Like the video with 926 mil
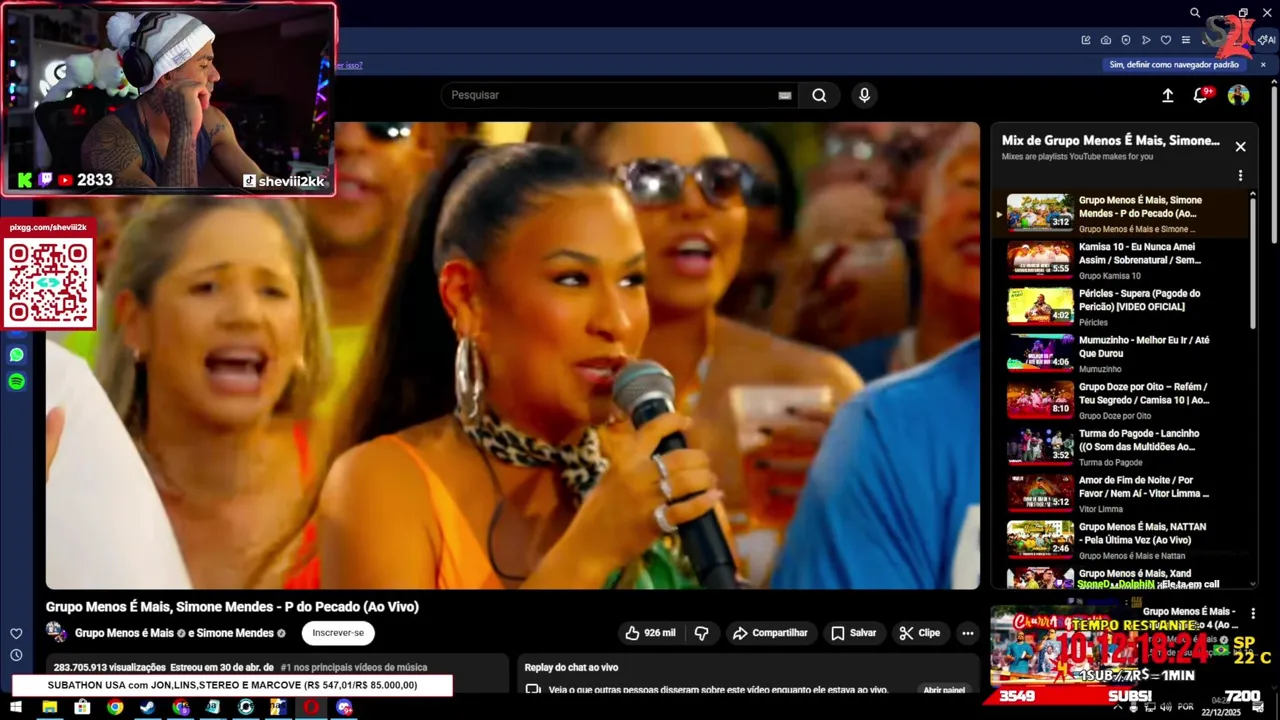The height and width of the screenshot is (720, 1280). pyautogui.click(x=650, y=633)
